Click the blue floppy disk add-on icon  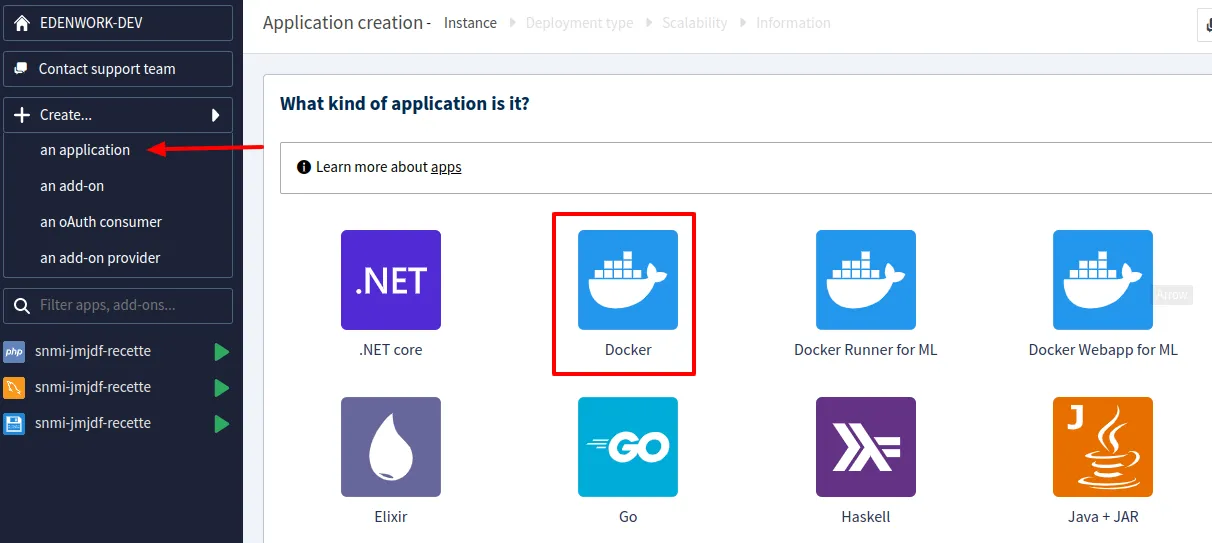coord(14,423)
